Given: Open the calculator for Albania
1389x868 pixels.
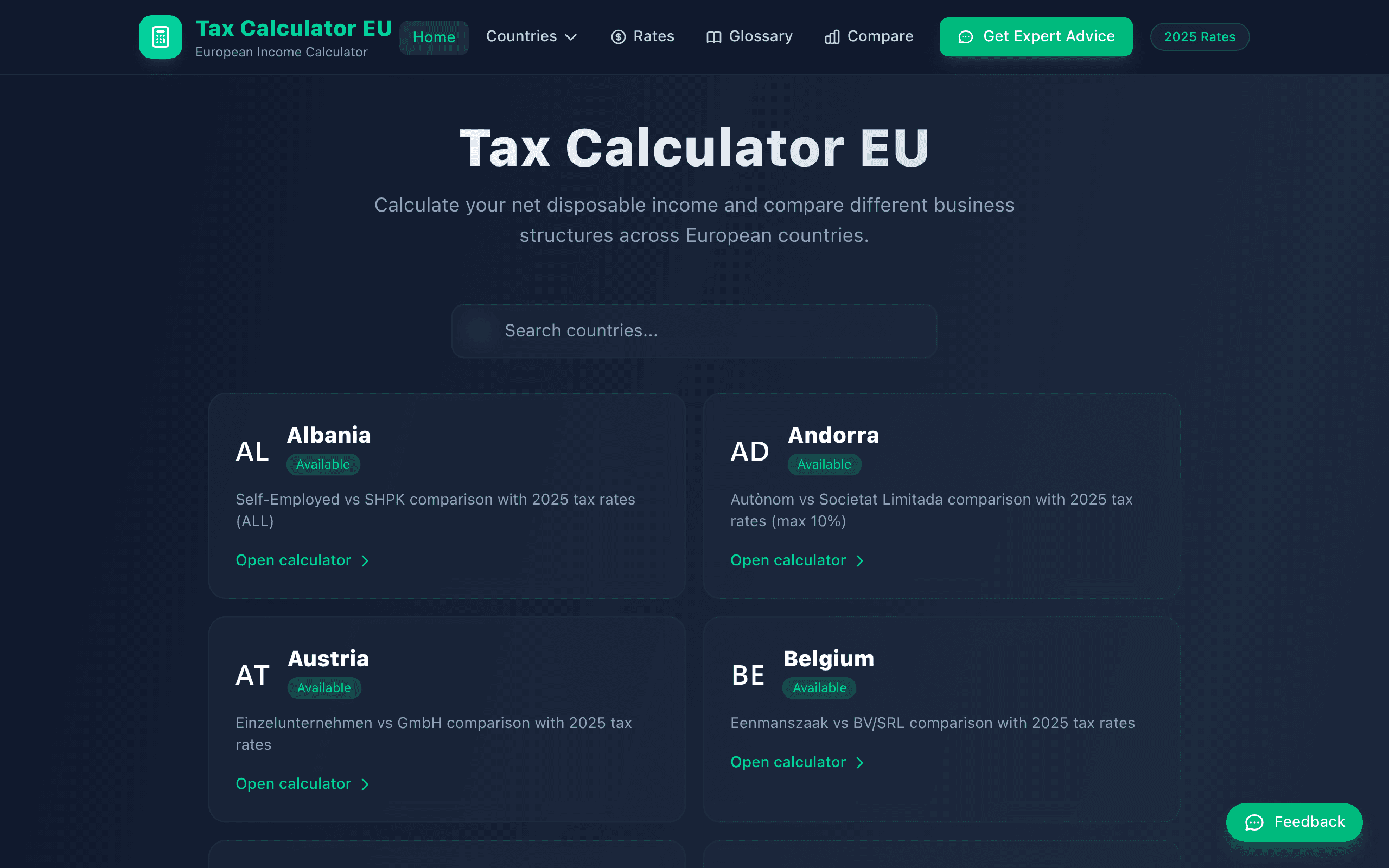Looking at the screenshot, I should (293, 560).
